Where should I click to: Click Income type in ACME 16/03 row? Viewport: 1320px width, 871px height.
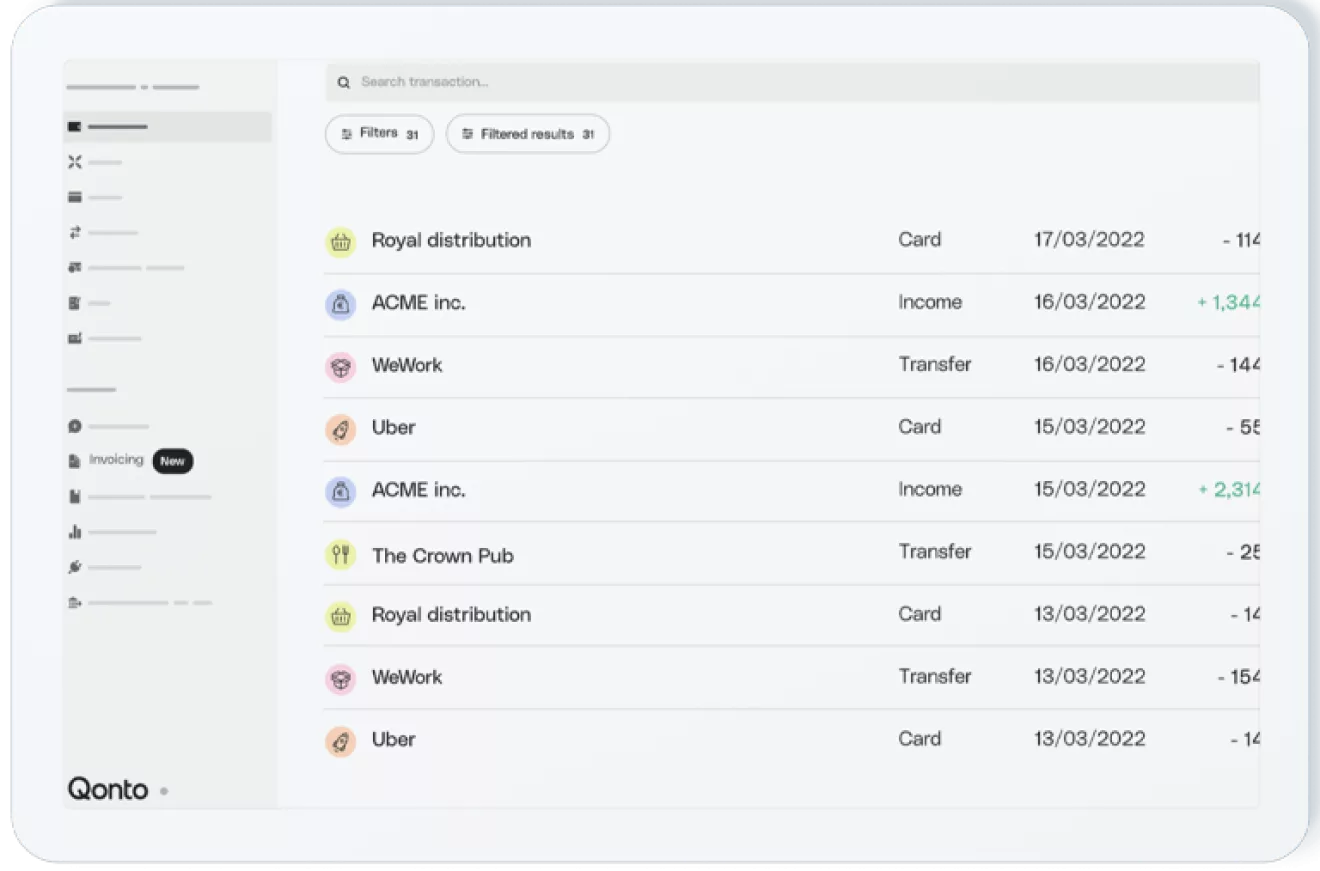point(930,302)
